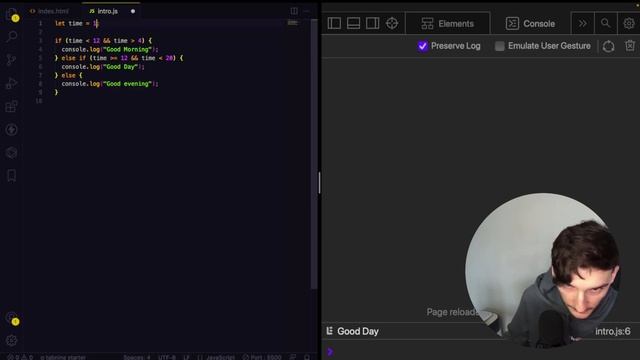Click line number 5 in the gutter

pyautogui.click(x=40, y=58)
